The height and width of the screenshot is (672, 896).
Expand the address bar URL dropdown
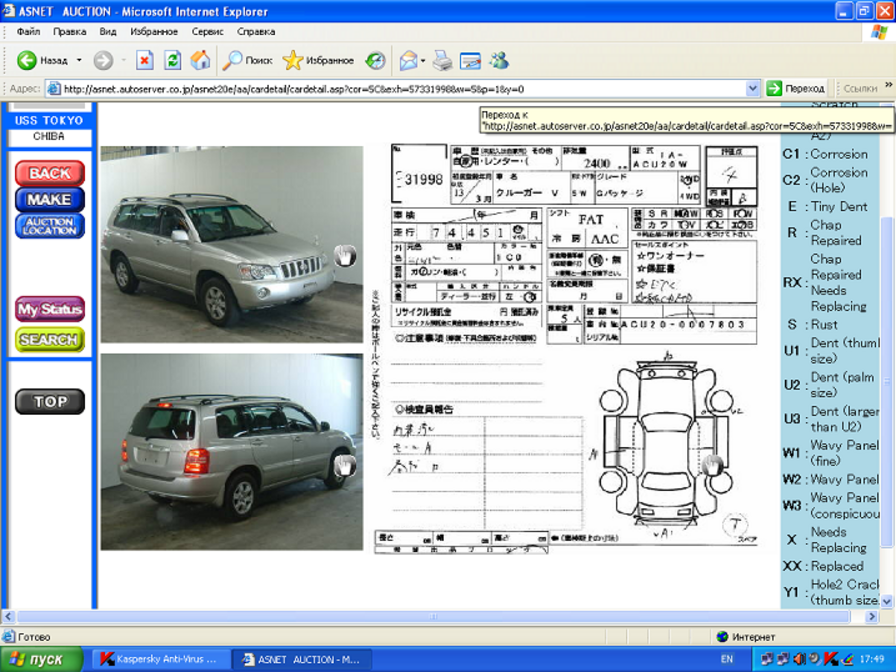(753, 89)
